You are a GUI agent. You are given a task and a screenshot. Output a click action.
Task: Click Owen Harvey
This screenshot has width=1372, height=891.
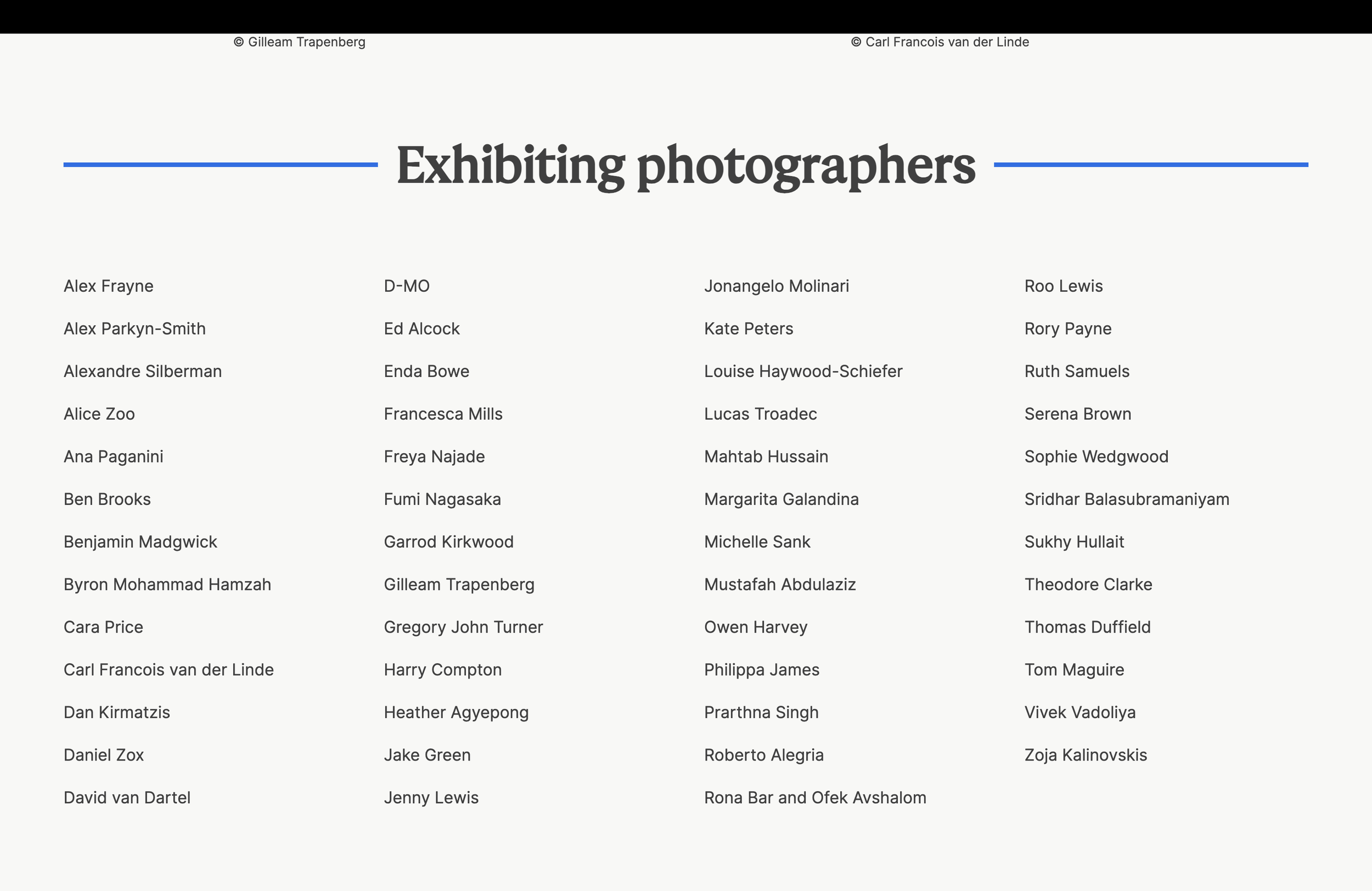(756, 628)
